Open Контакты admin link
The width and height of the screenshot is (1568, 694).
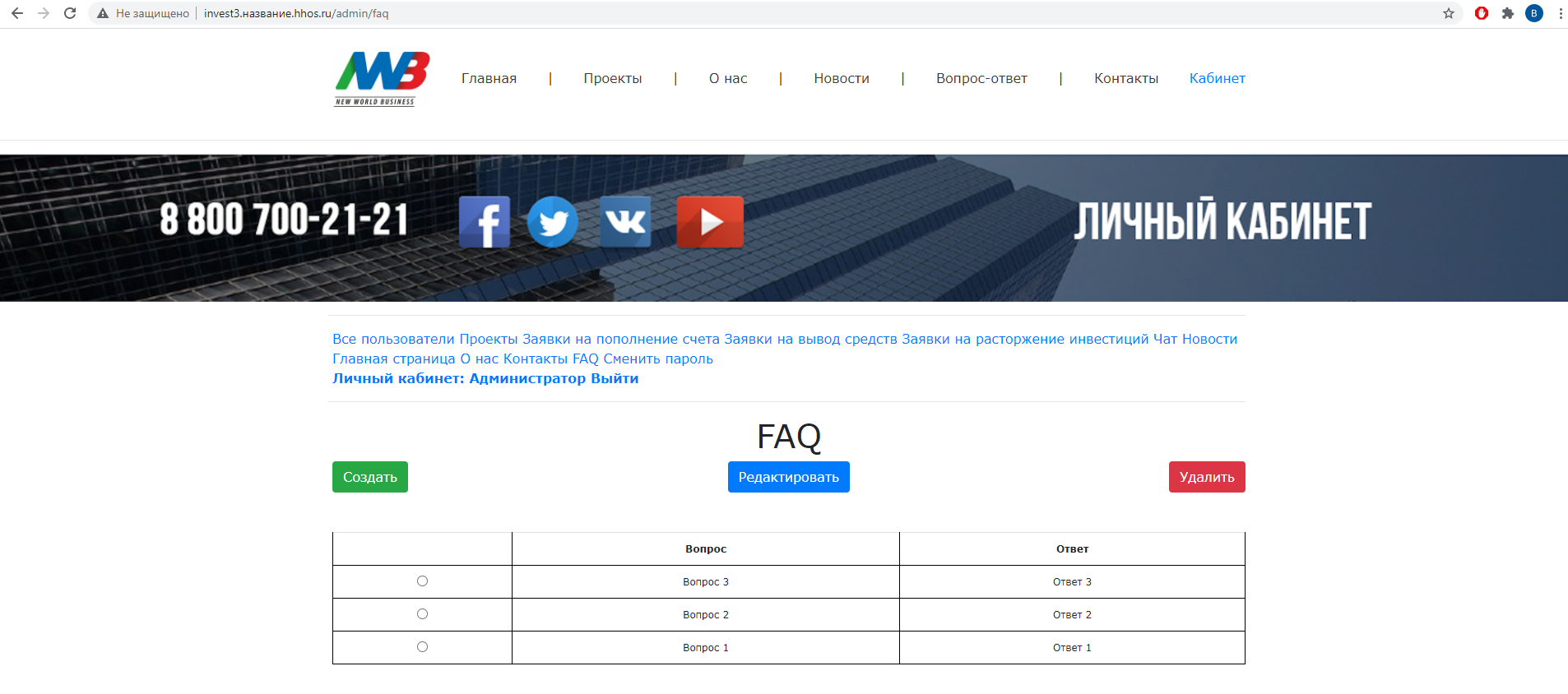click(x=536, y=359)
